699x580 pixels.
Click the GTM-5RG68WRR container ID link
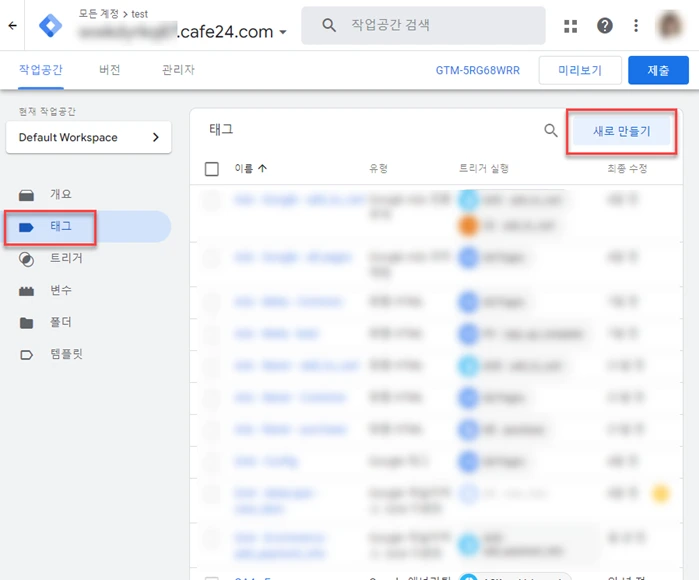pyautogui.click(x=477, y=70)
